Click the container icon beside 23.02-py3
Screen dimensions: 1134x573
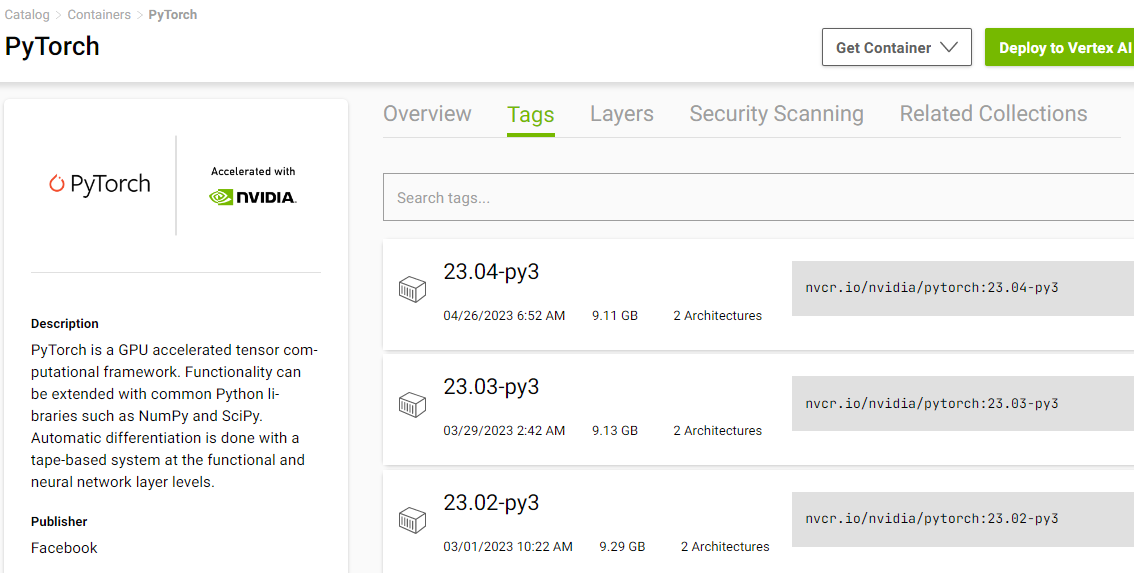(412, 520)
